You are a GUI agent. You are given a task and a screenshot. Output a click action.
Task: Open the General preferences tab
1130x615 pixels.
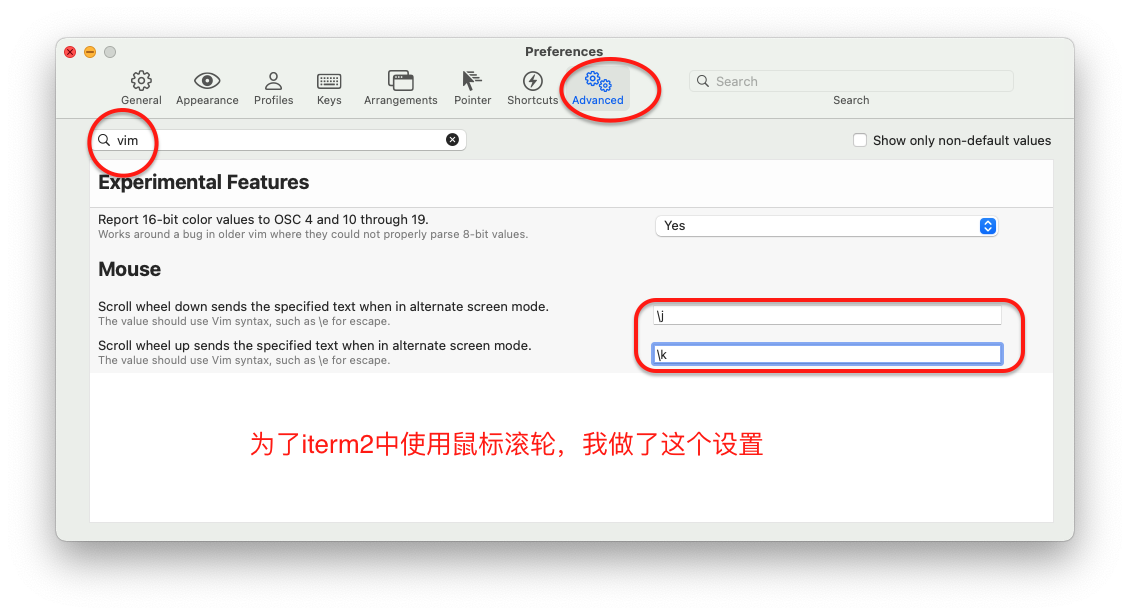click(x=141, y=89)
